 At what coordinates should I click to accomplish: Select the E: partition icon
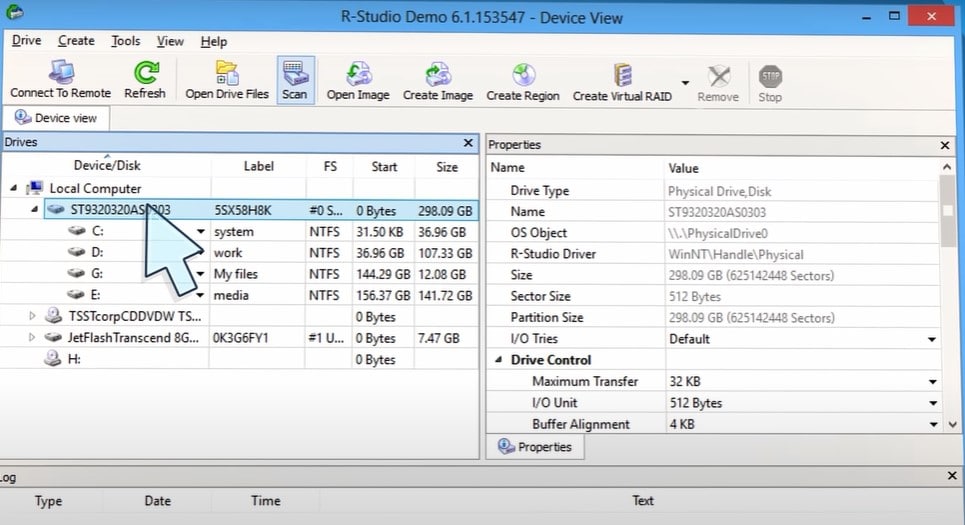pyautogui.click(x=76, y=294)
